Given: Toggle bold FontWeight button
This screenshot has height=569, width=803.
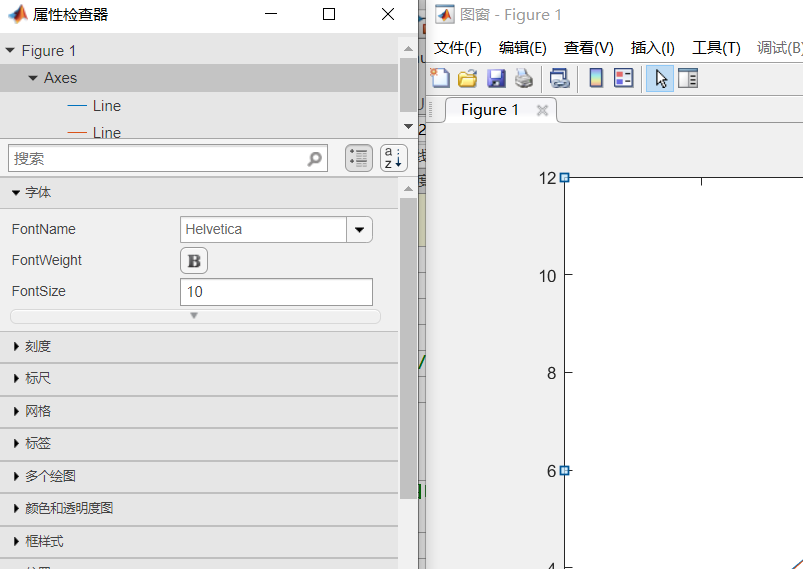Looking at the screenshot, I should [x=194, y=261].
